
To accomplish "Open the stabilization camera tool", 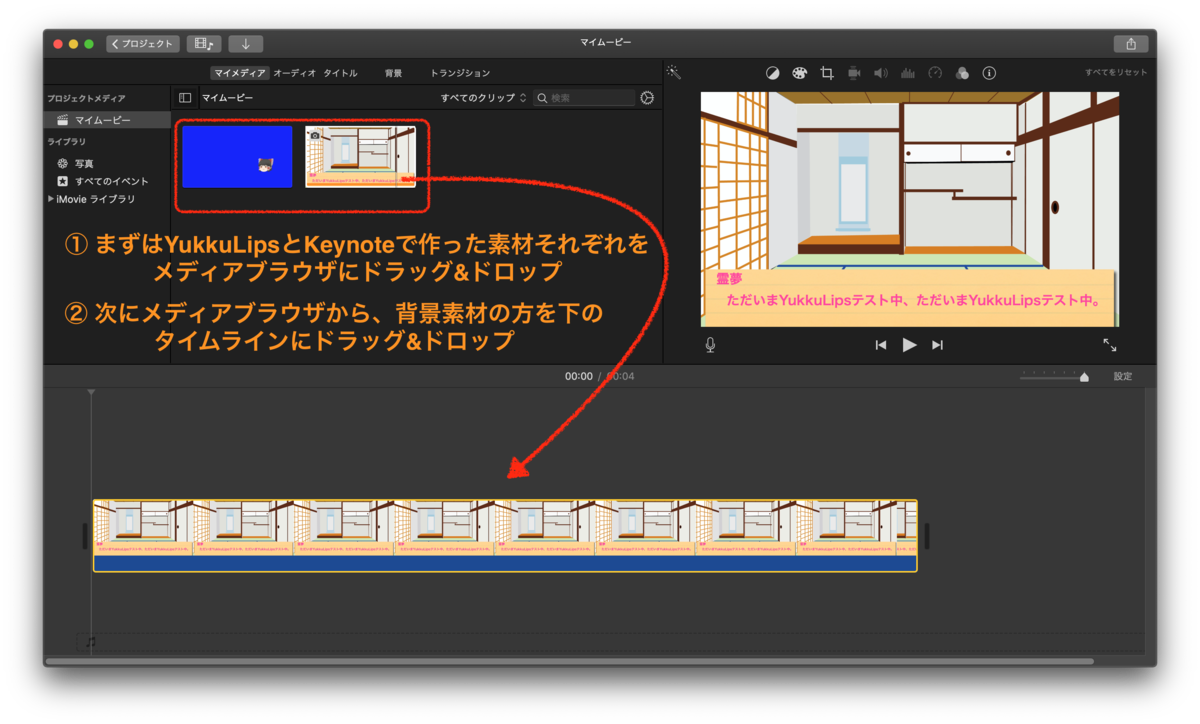I will [x=854, y=73].
